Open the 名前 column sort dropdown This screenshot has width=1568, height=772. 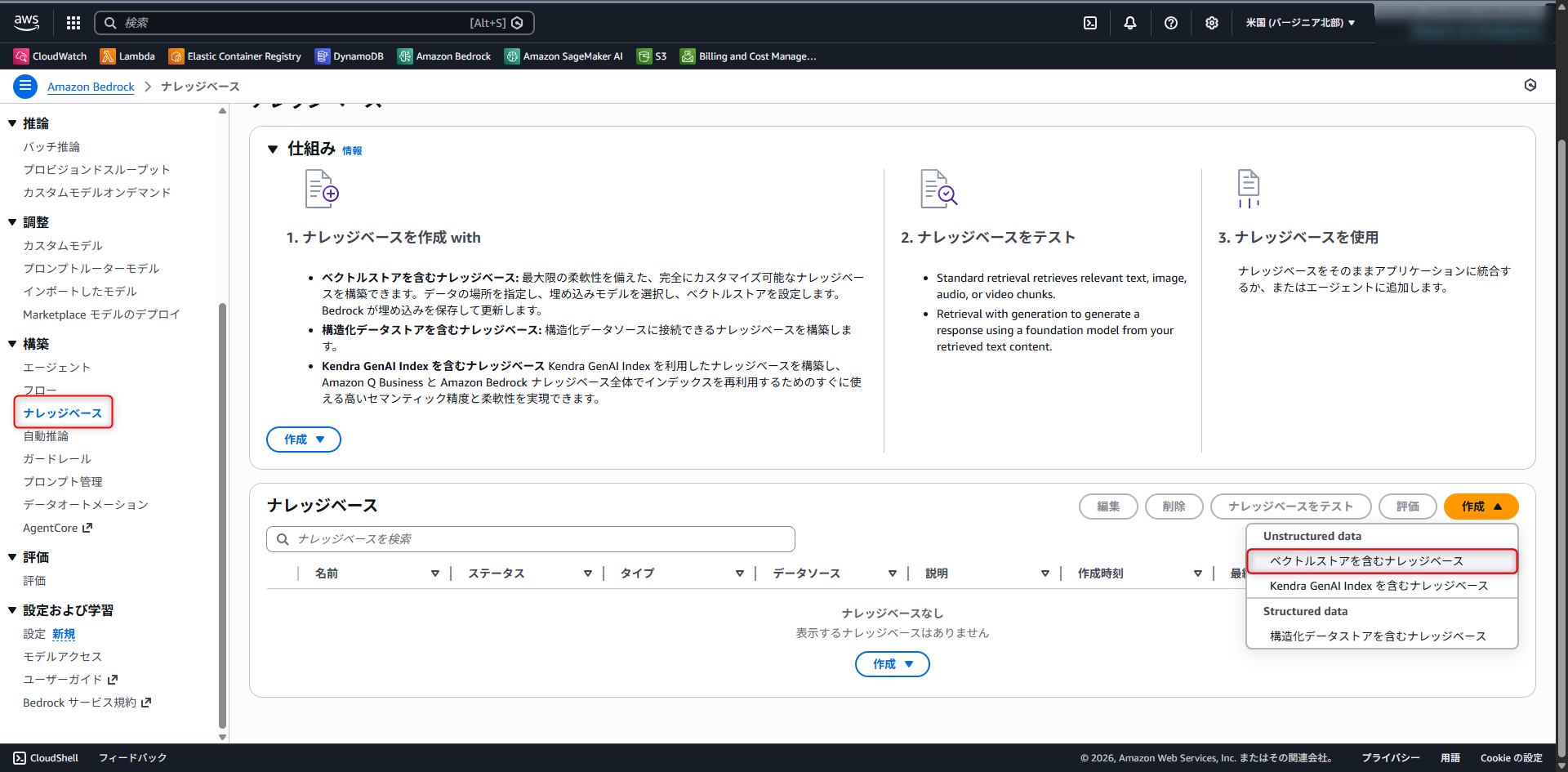435,573
